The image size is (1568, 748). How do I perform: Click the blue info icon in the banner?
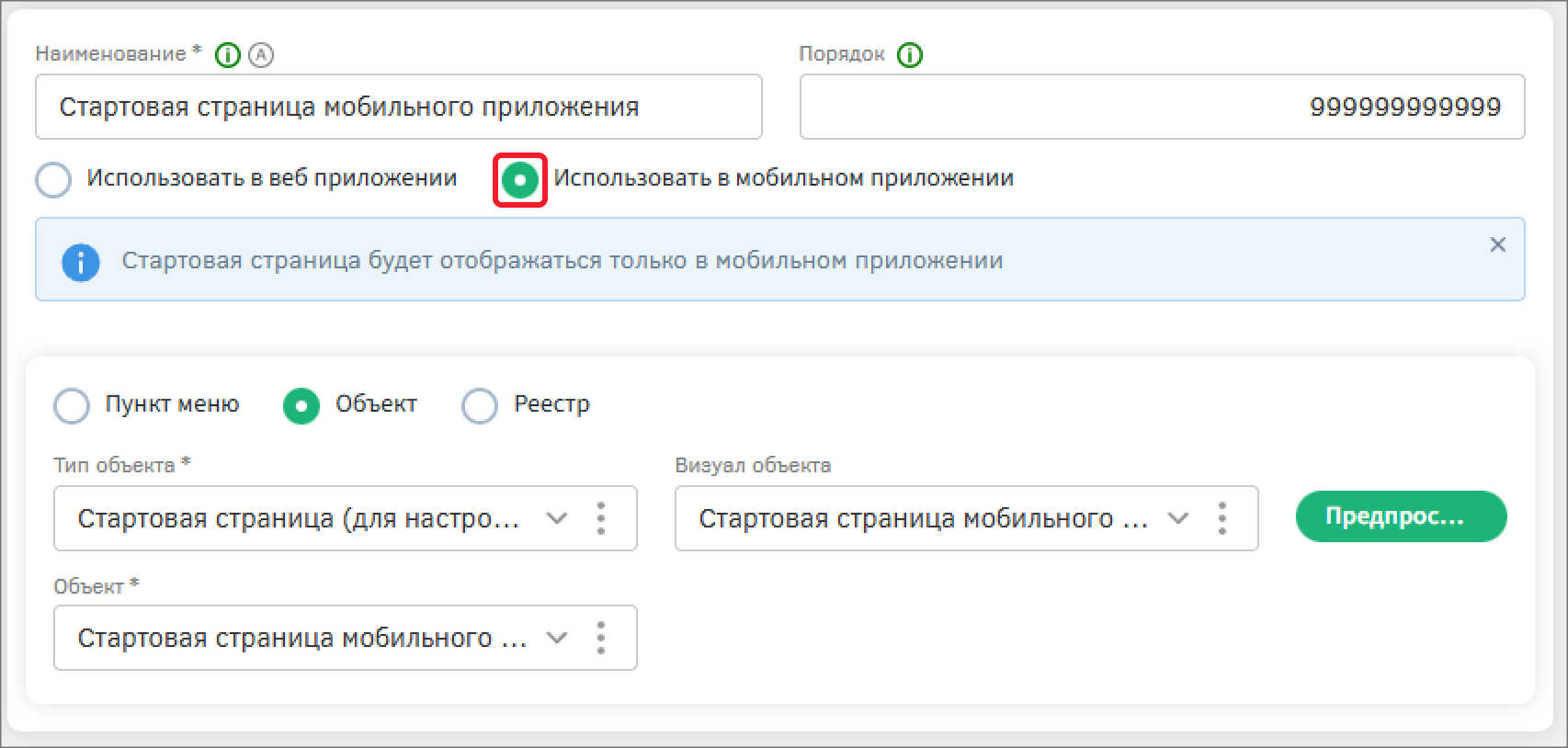(x=81, y=263)
